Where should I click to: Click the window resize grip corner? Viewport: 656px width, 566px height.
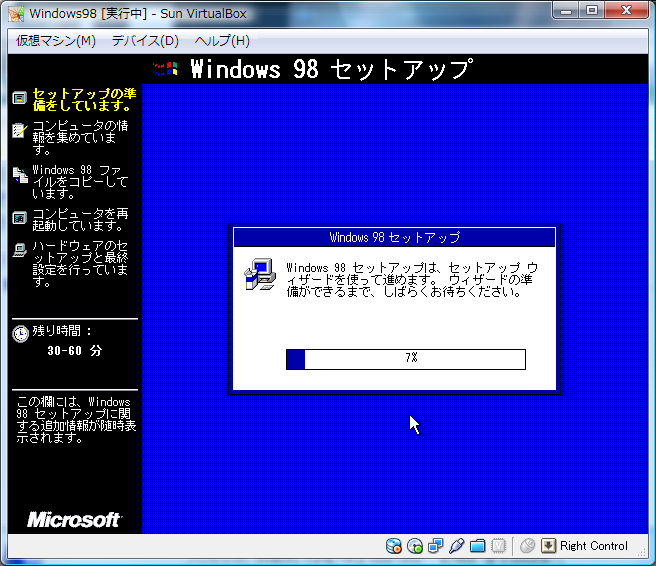click(x=642, y=552)
